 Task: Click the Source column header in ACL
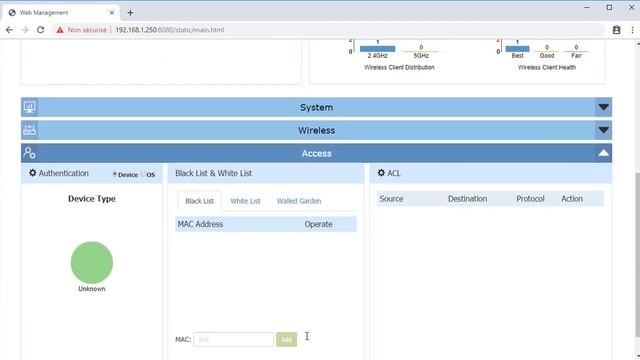391,199
